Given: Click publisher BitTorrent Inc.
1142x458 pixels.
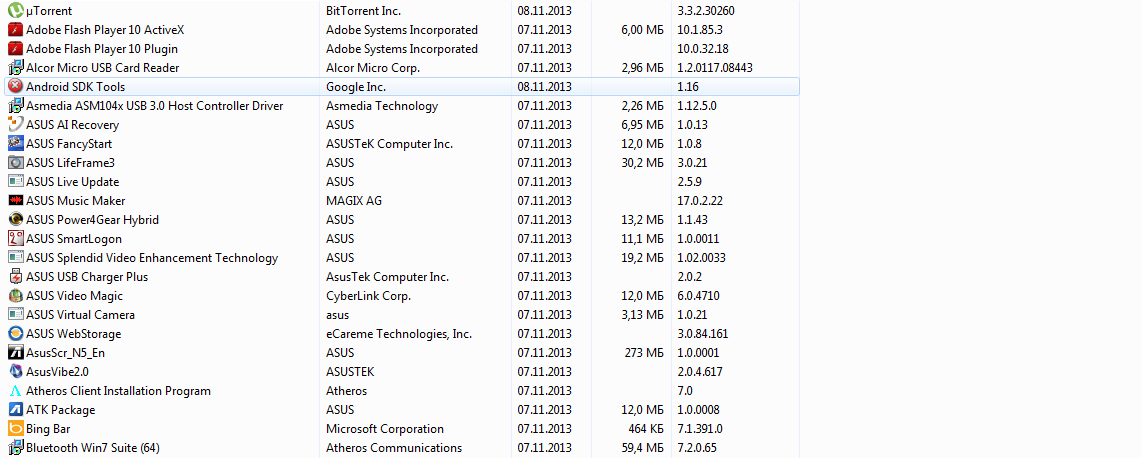Looking at the screenshot, I should point(363,11).
